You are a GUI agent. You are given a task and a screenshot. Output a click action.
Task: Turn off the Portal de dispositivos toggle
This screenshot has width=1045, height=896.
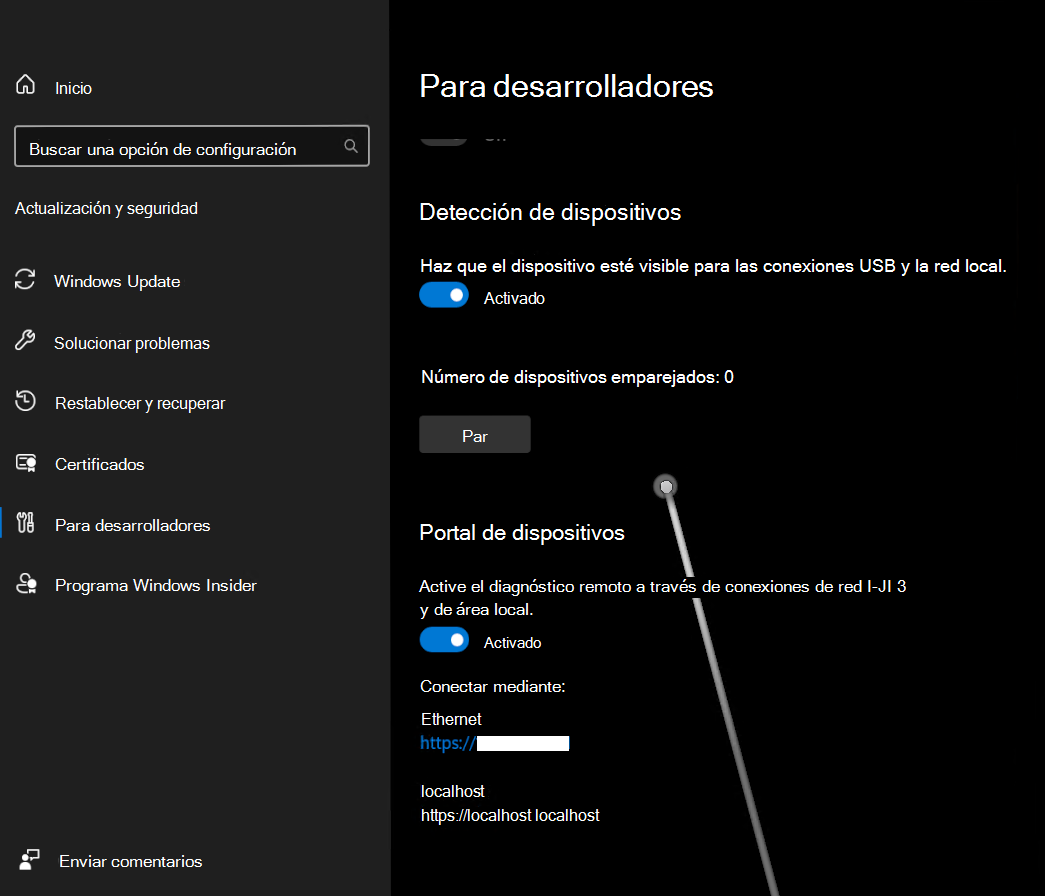(444, 640)
